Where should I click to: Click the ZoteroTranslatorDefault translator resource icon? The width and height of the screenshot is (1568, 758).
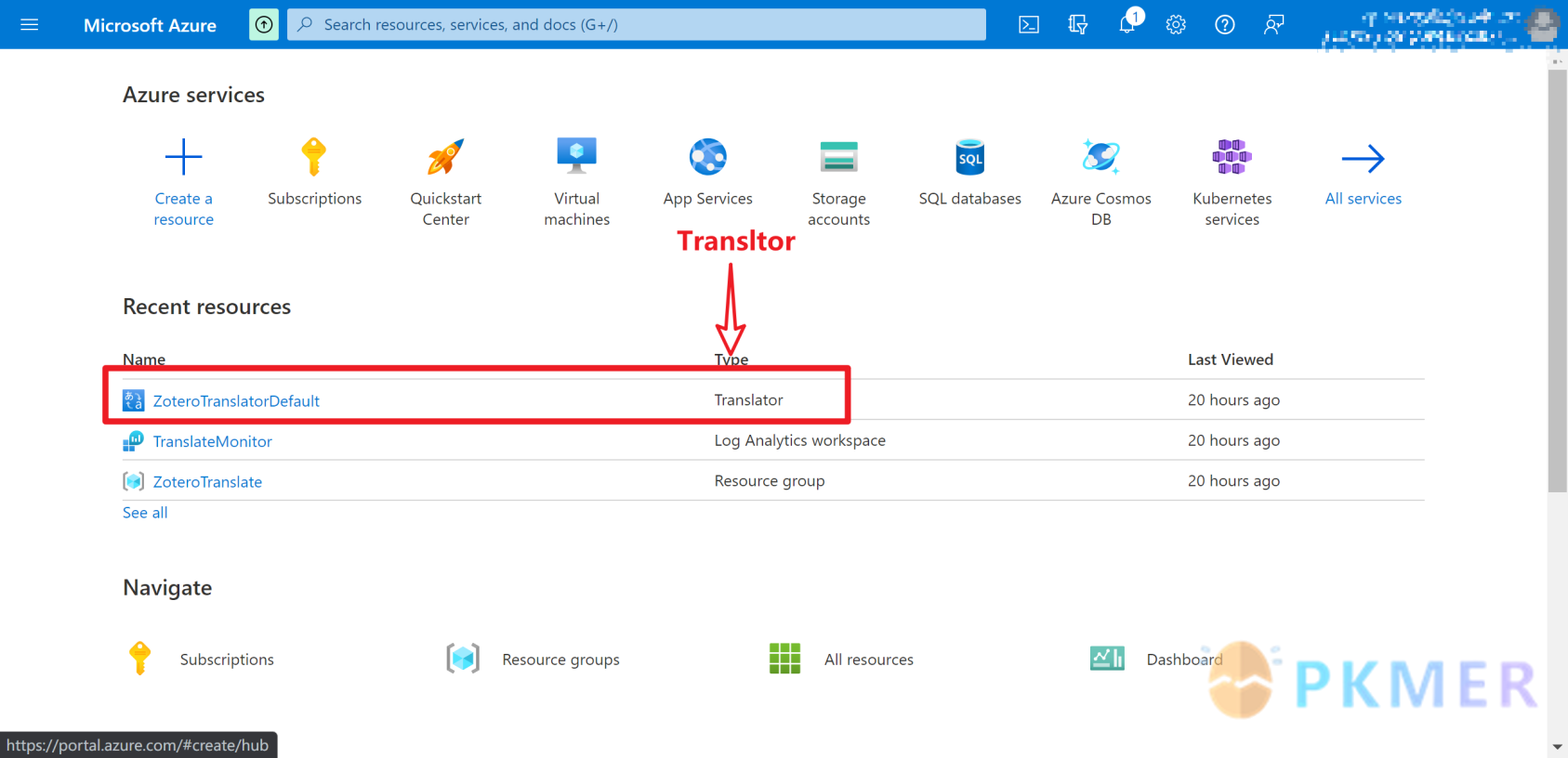134,400
